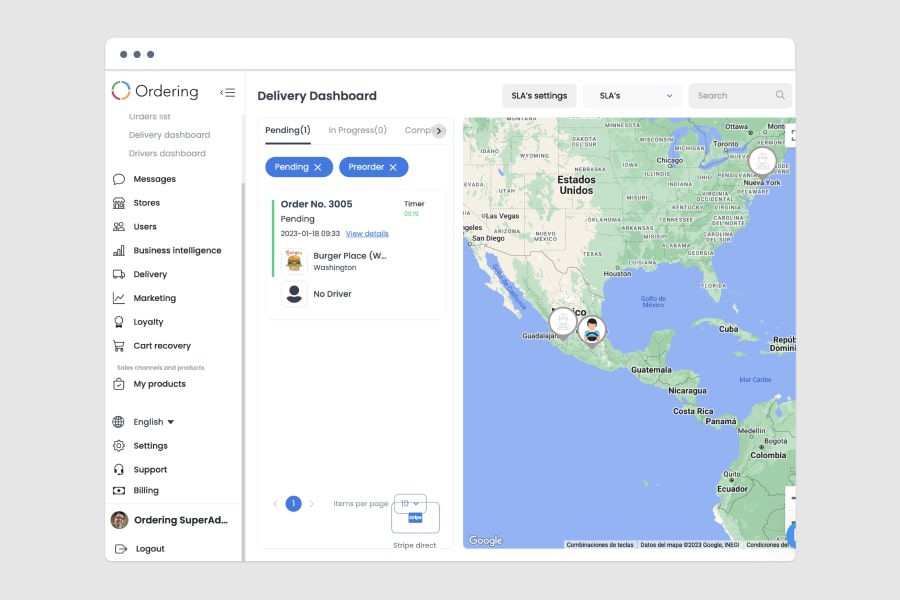Open Business intelligence section

coord(177,250)
